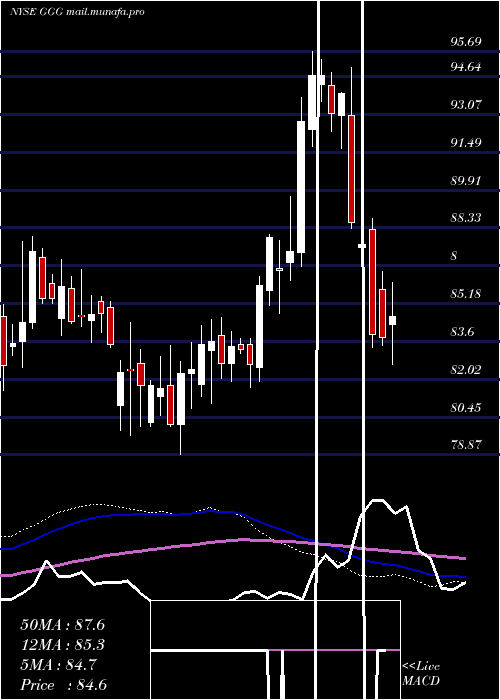This screenshot has width=500, height=700.
Task: Click the <<Live MACD label
Action: [421, 674]
